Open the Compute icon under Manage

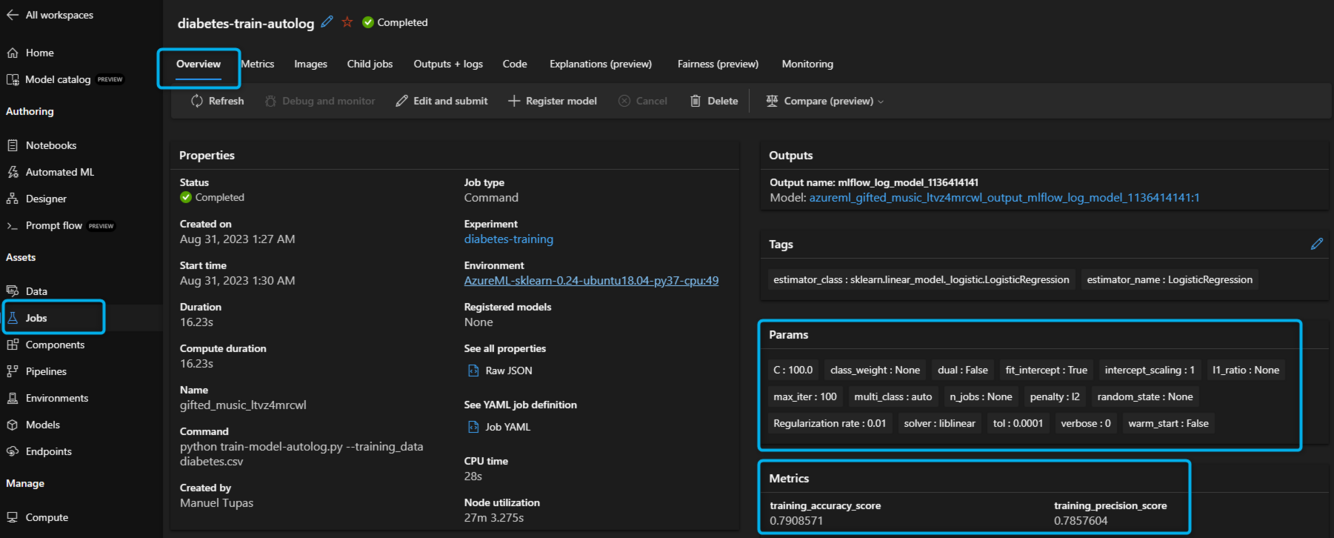pyautogui.click(x=12, y=517)
